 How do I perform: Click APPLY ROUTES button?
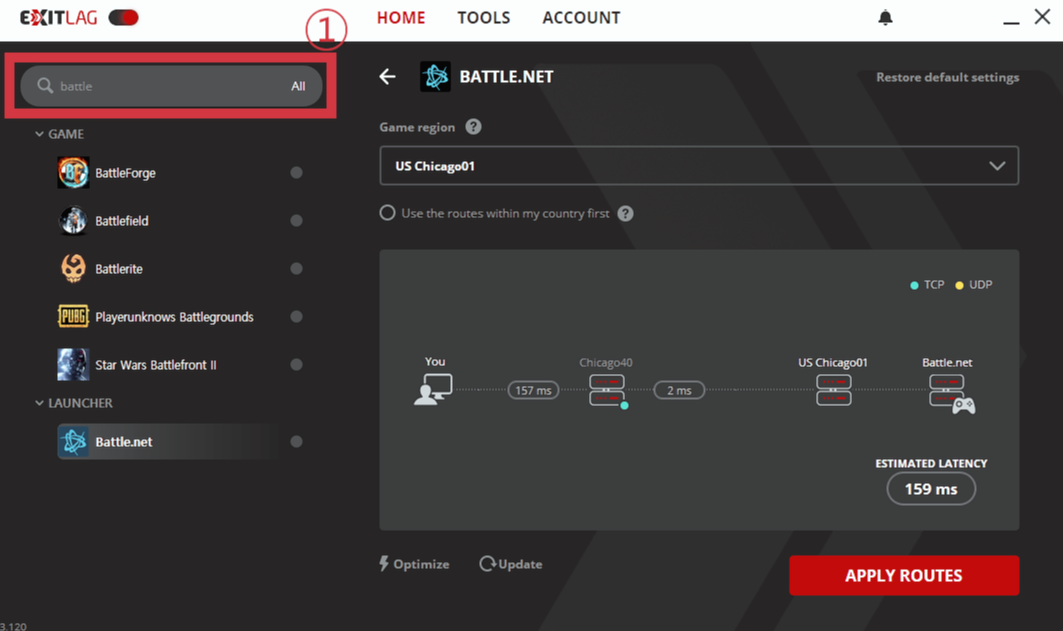904,575
